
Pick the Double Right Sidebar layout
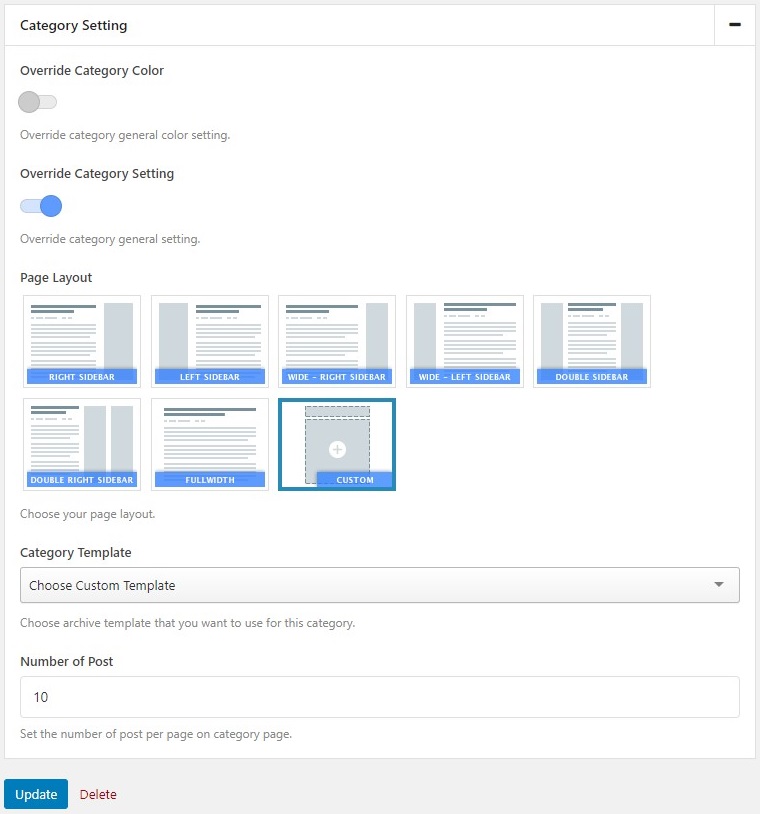coord(82,444)
